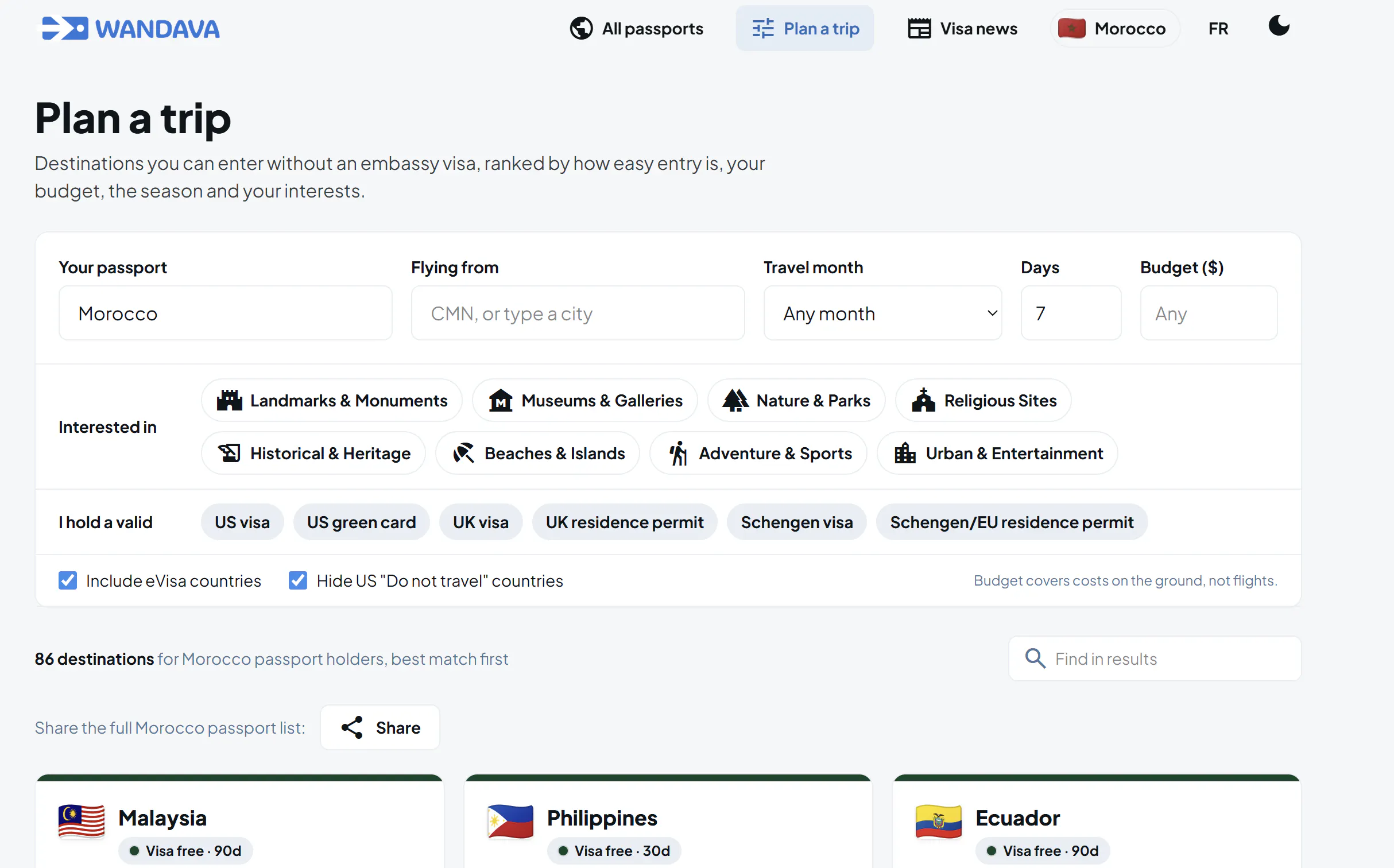This screenshot has width=1394, height=868.
Task: Click the Find in results search field
Action: [1155, 659]
